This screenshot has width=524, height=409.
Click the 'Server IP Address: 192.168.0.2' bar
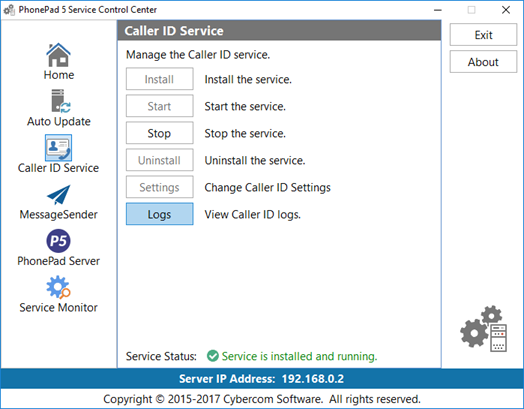point(262,379)
